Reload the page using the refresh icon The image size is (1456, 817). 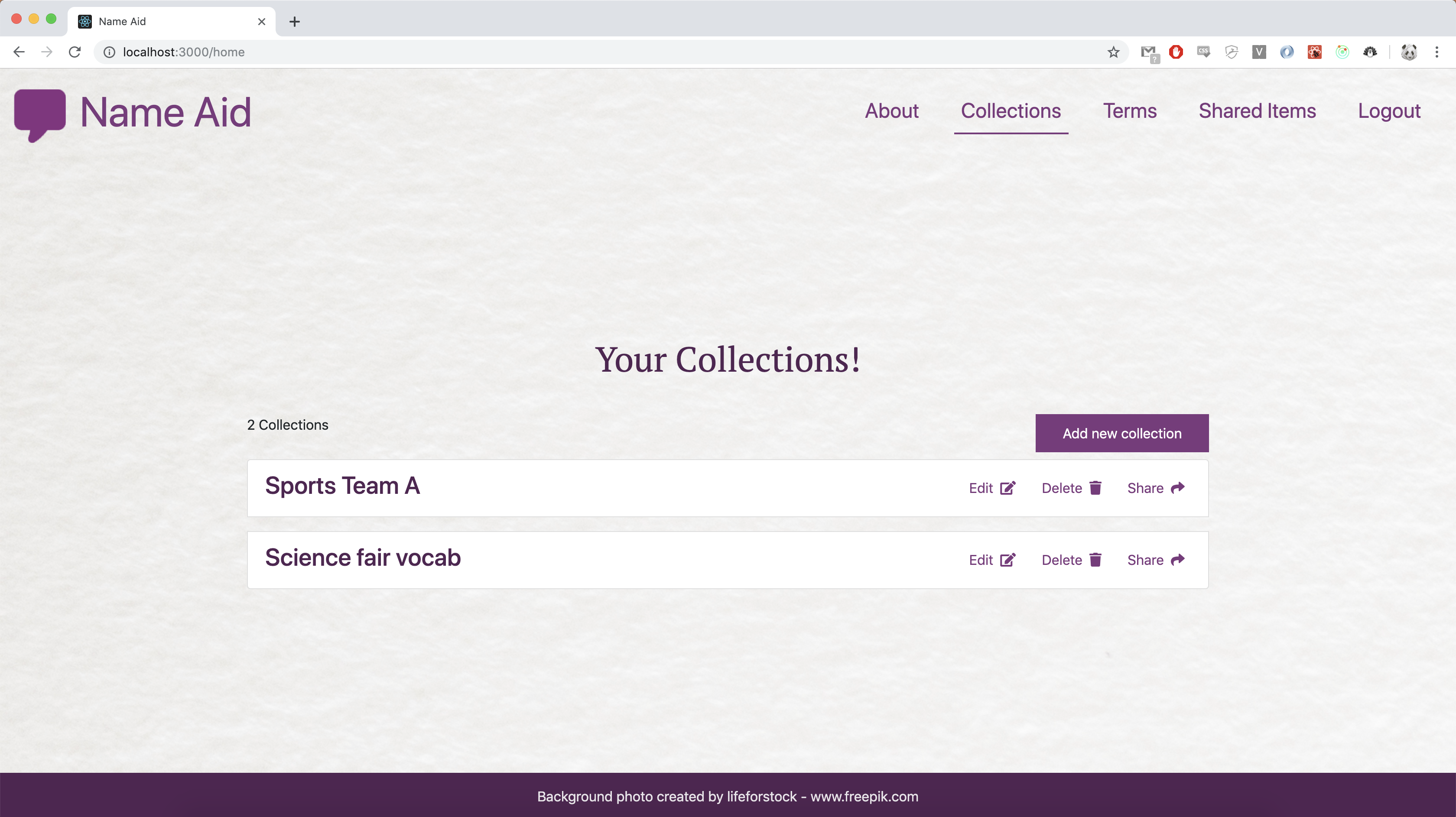coord(75,52)
